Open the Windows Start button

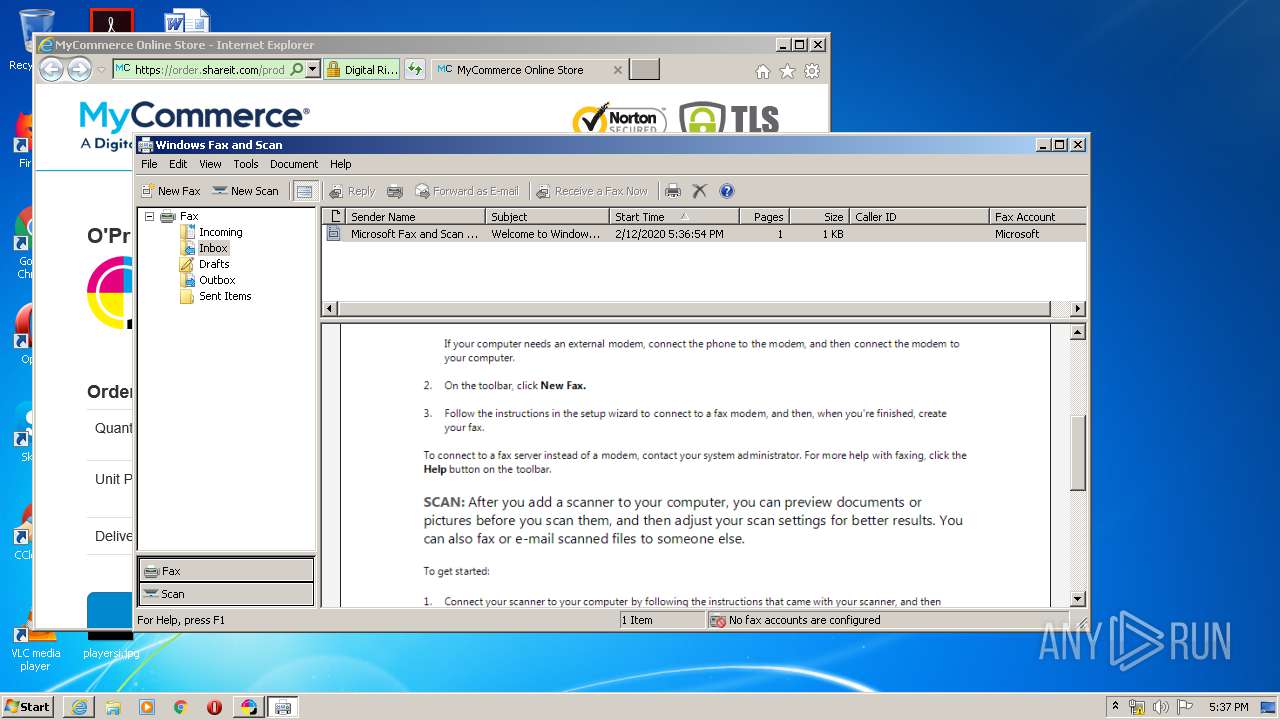click(28, 706)
